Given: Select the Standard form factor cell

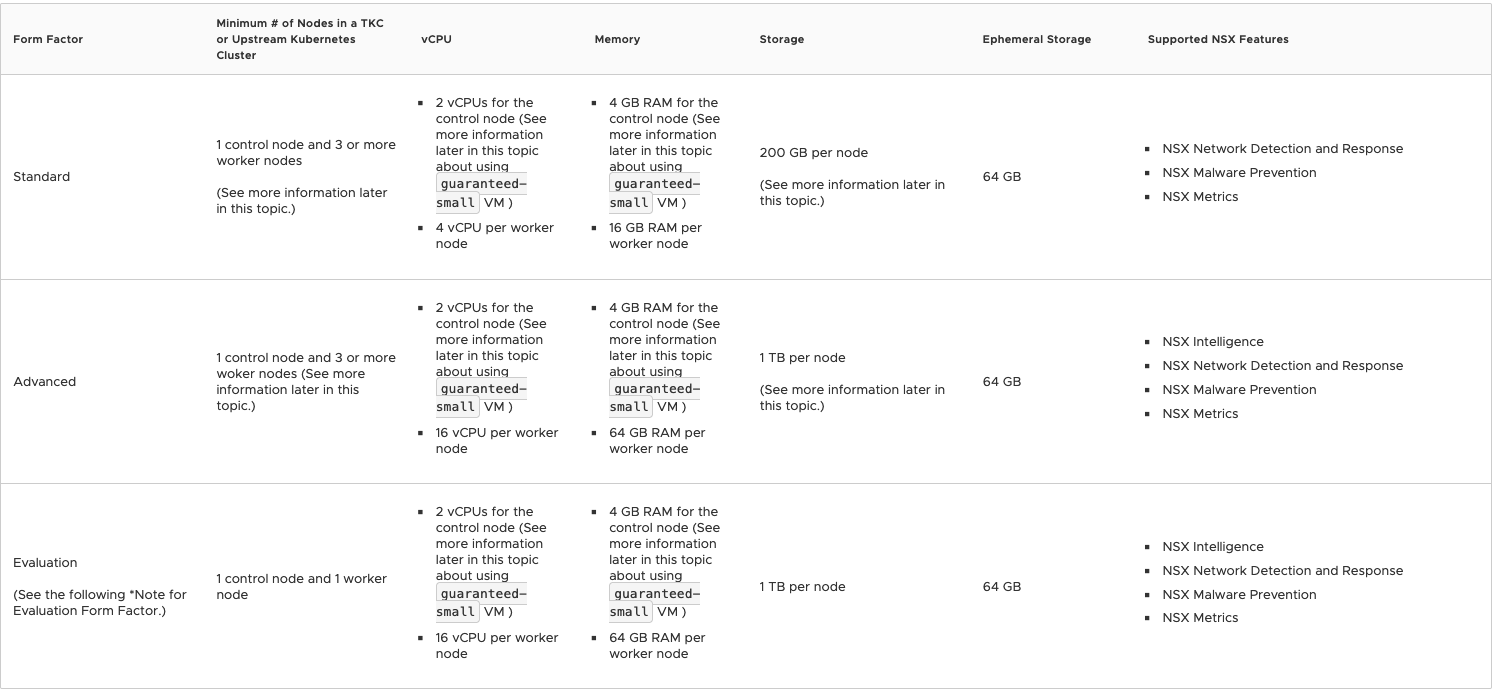Looking at the screenshot, I should tap(42, 177).
